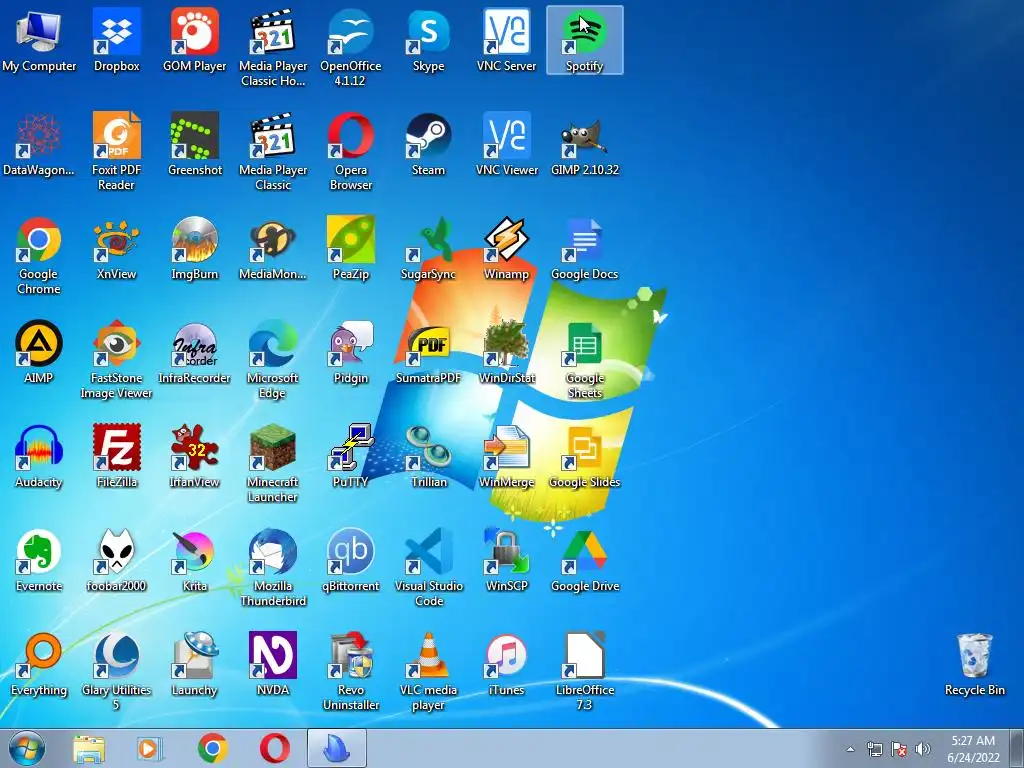The height and width of the screenshot is (768, 1024).
Task: Select the Google Docs shortcut
Action: pyautogui.click(x=584, y=248)
